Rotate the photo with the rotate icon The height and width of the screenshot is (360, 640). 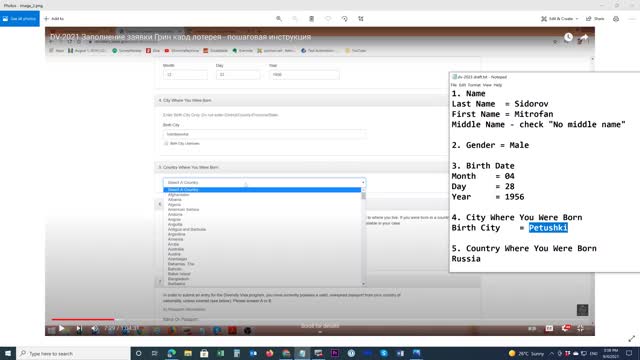tap(344, 19)
